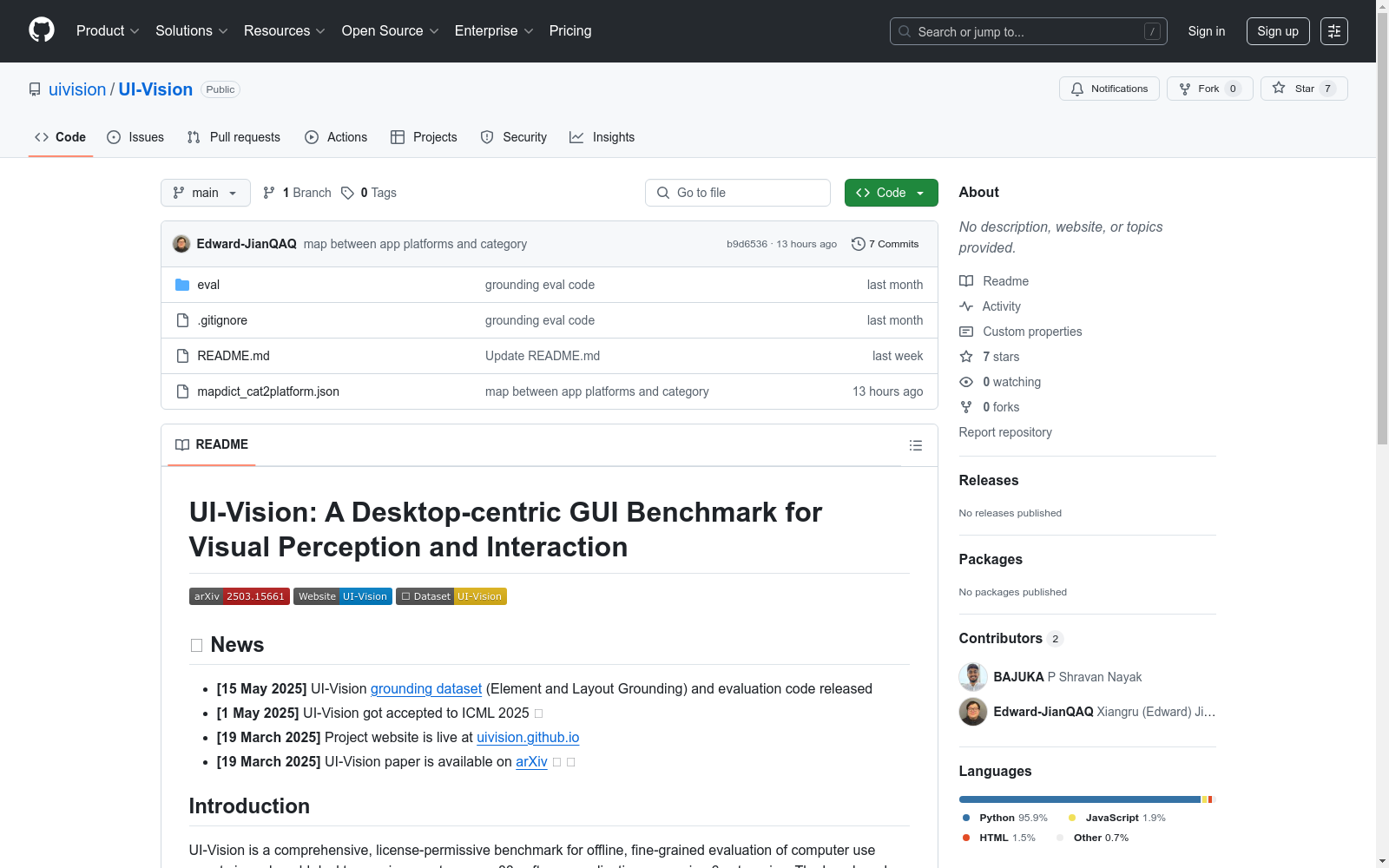Image resolution: width=1389 pixels, height=868 pixels.
Task: Open the green Code dropdown button
Action: [891, 193]
